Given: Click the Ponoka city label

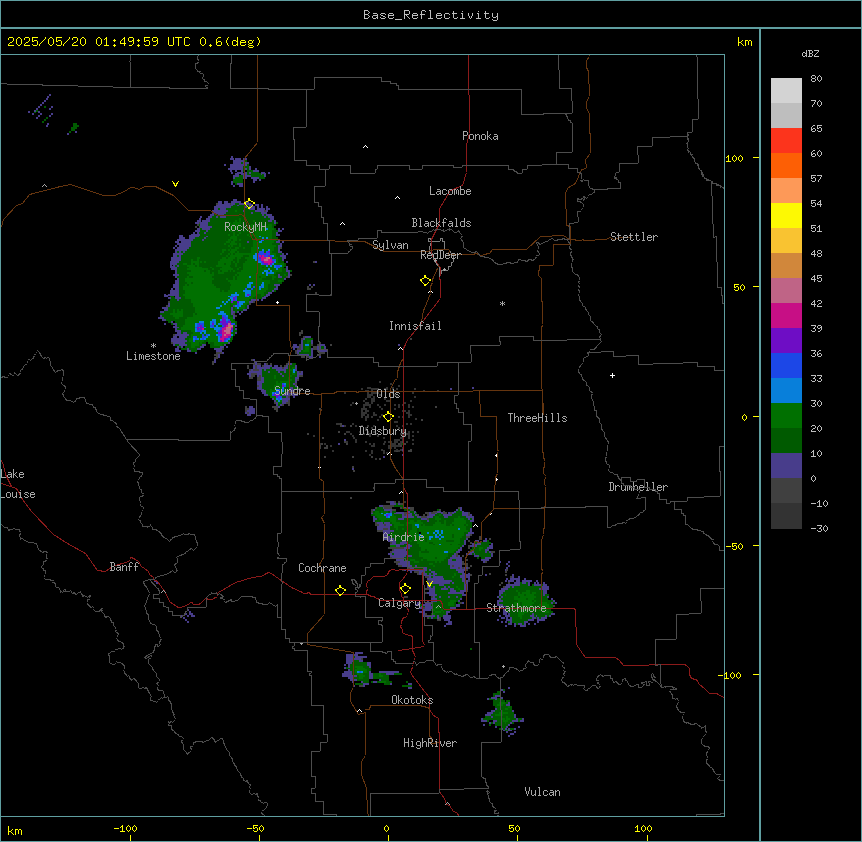Looking at the screenshot, I should 480,136.
